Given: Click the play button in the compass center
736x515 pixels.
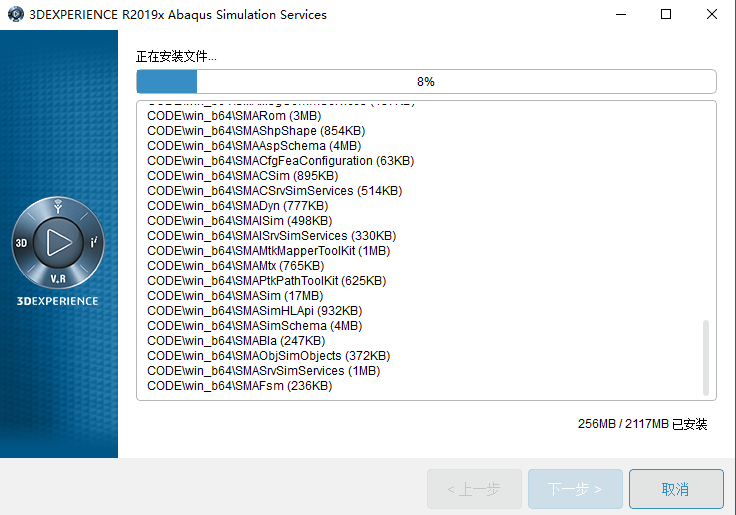Looking at the screenshot, I should [58, 242].
